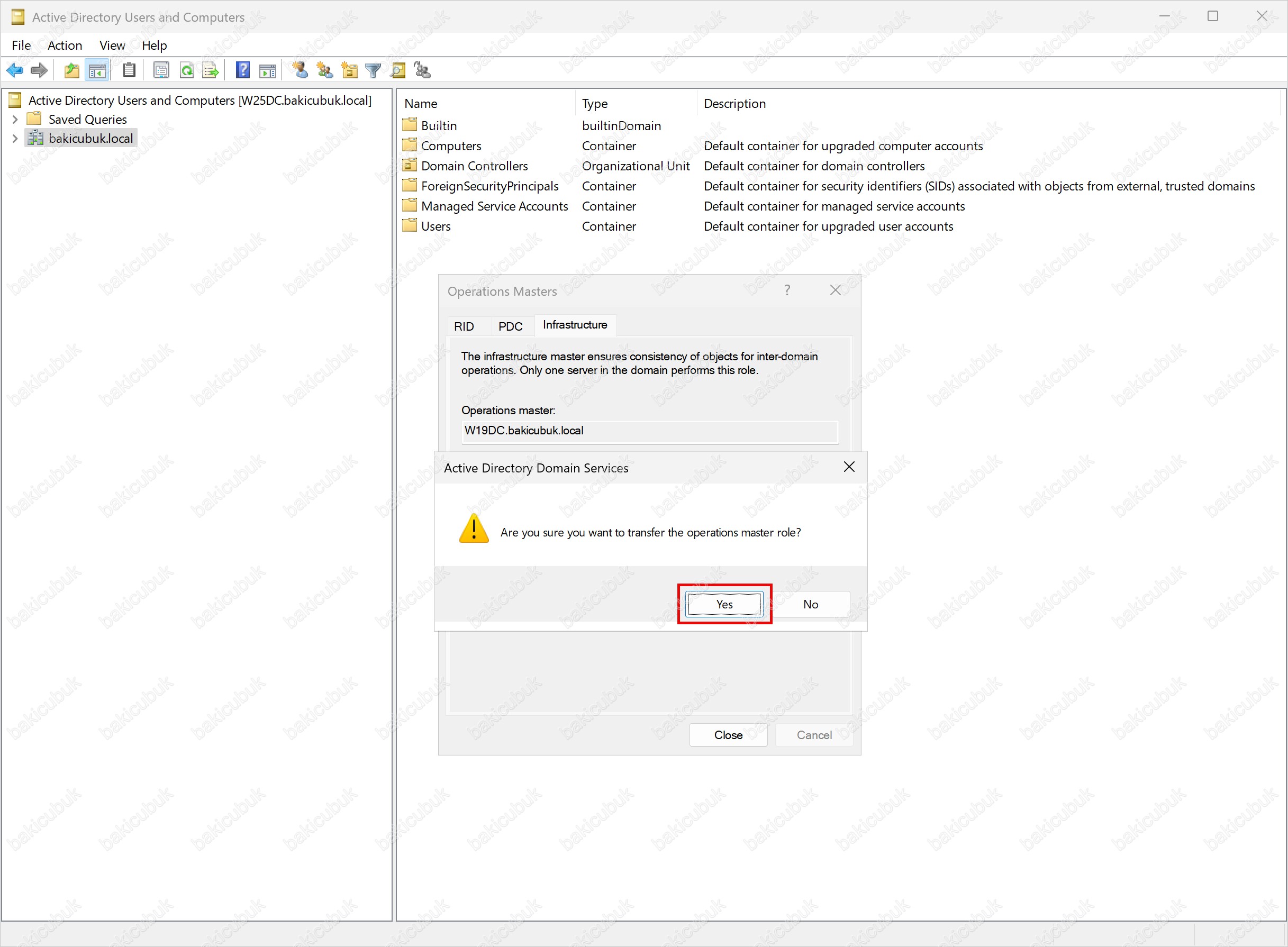Screen dimensions: 1288x947
Task: Toggle the Show/Hide Action Pane icon
Action: (268, 70)
